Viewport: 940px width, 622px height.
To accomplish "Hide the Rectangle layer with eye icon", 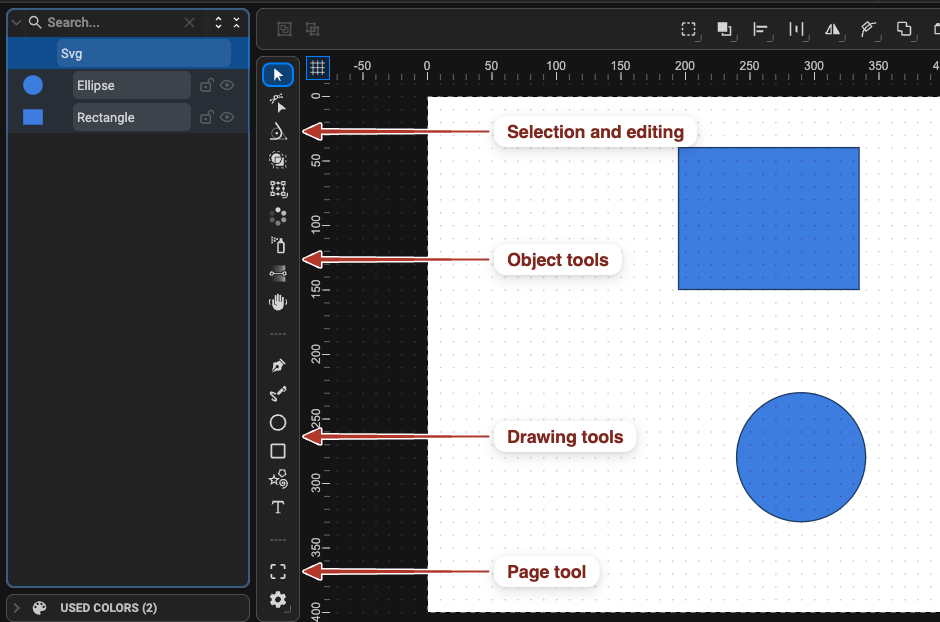I will pyautogui.click(x=227, y=117).
